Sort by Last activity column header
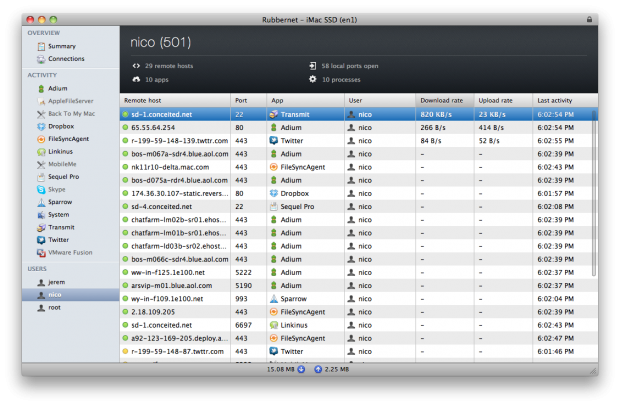620x406 pixels. click(x=565, y=100)
